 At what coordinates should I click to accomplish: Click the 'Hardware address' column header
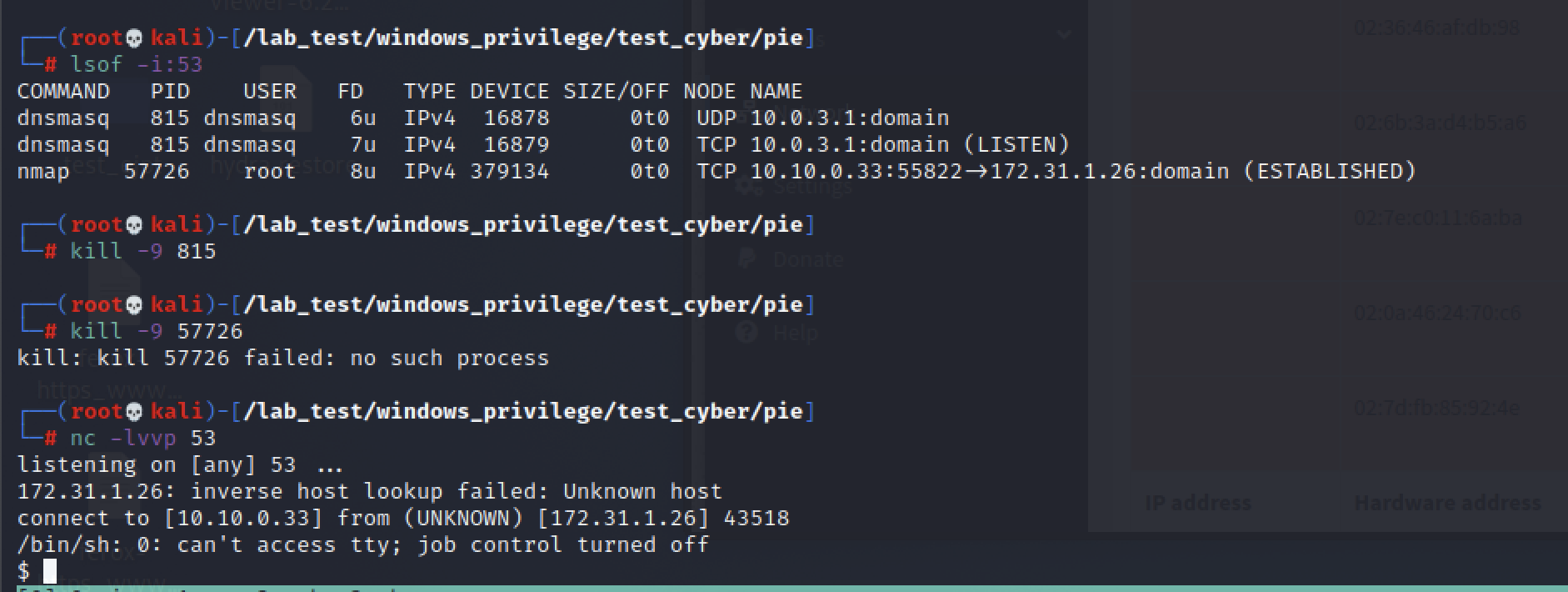tap(1446, 503)
